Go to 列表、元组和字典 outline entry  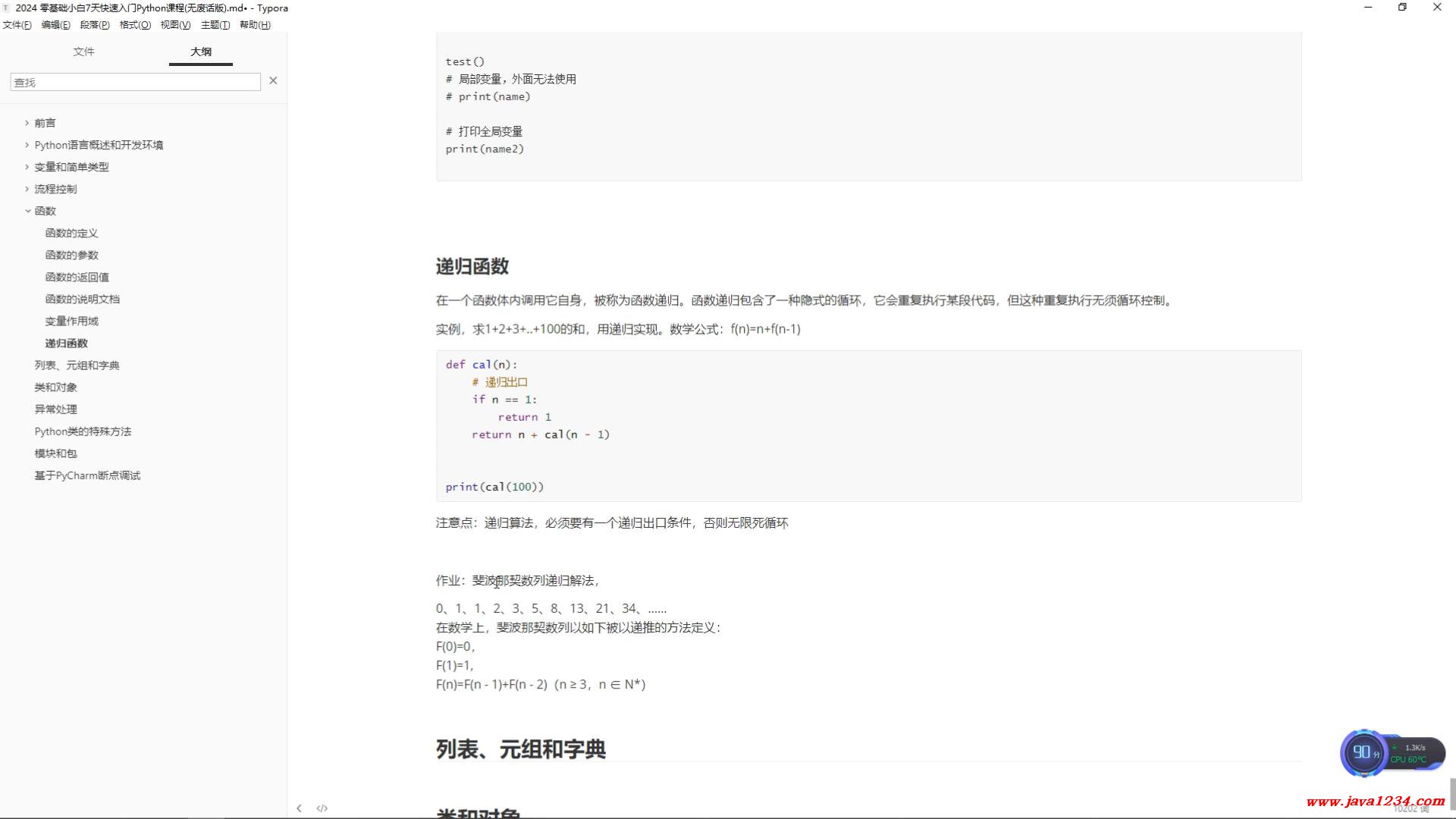point(77,366)
